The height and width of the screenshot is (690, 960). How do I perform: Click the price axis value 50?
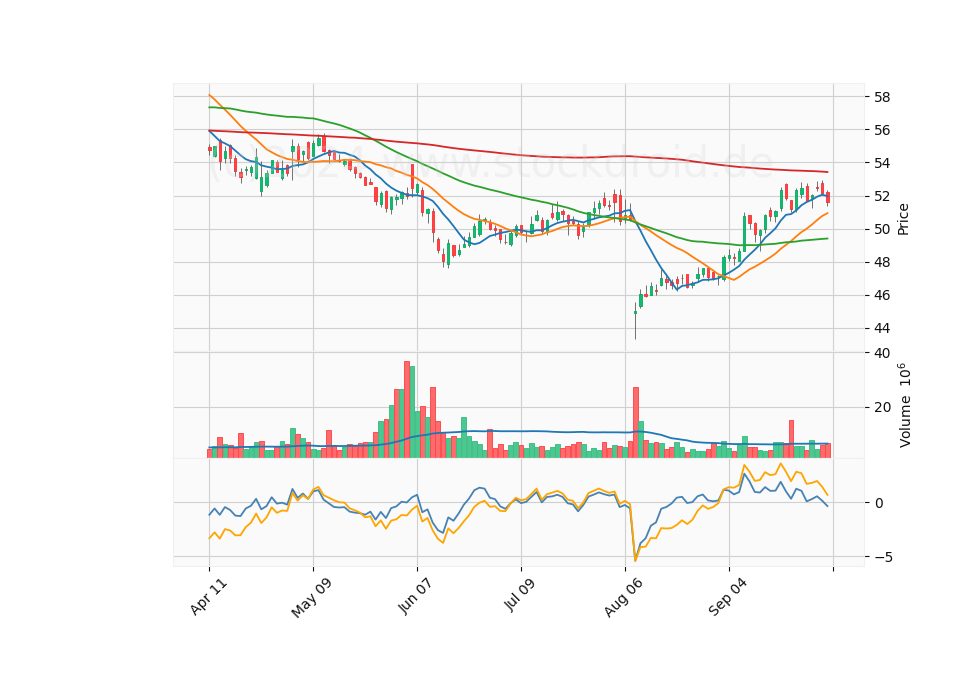point(882,229)
